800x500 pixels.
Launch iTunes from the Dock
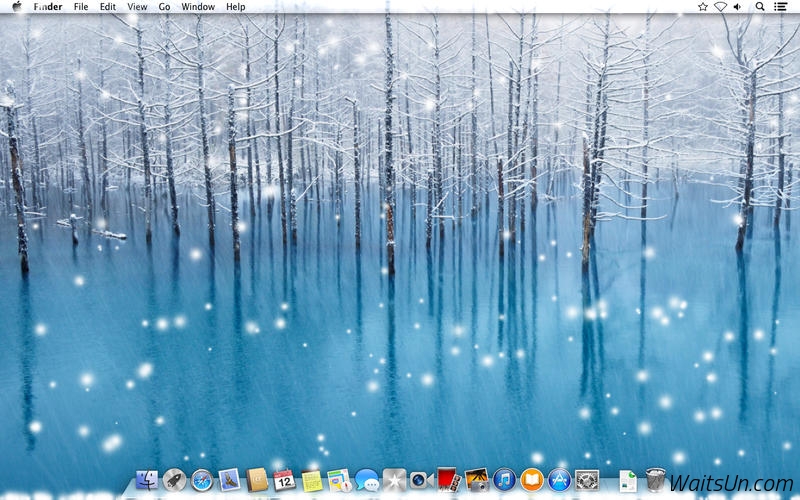click(505, 480)
